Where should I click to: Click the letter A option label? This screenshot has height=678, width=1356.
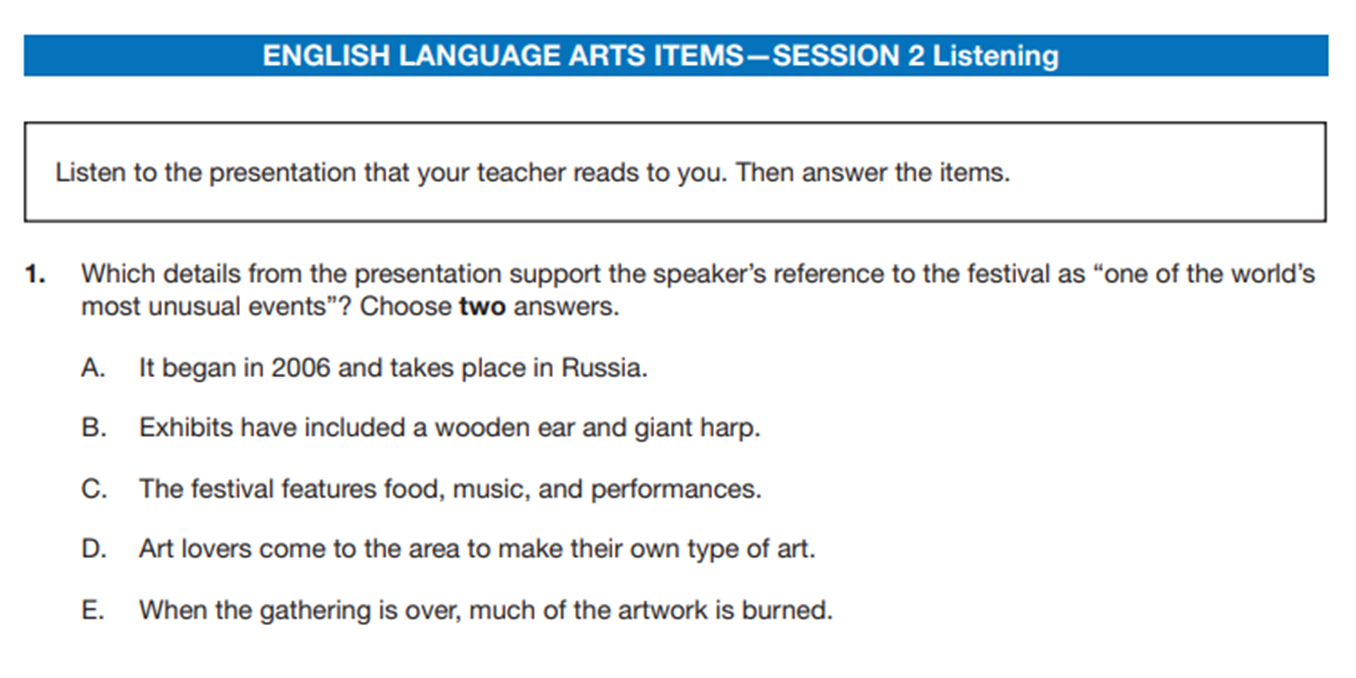click(x=94, y=368)
